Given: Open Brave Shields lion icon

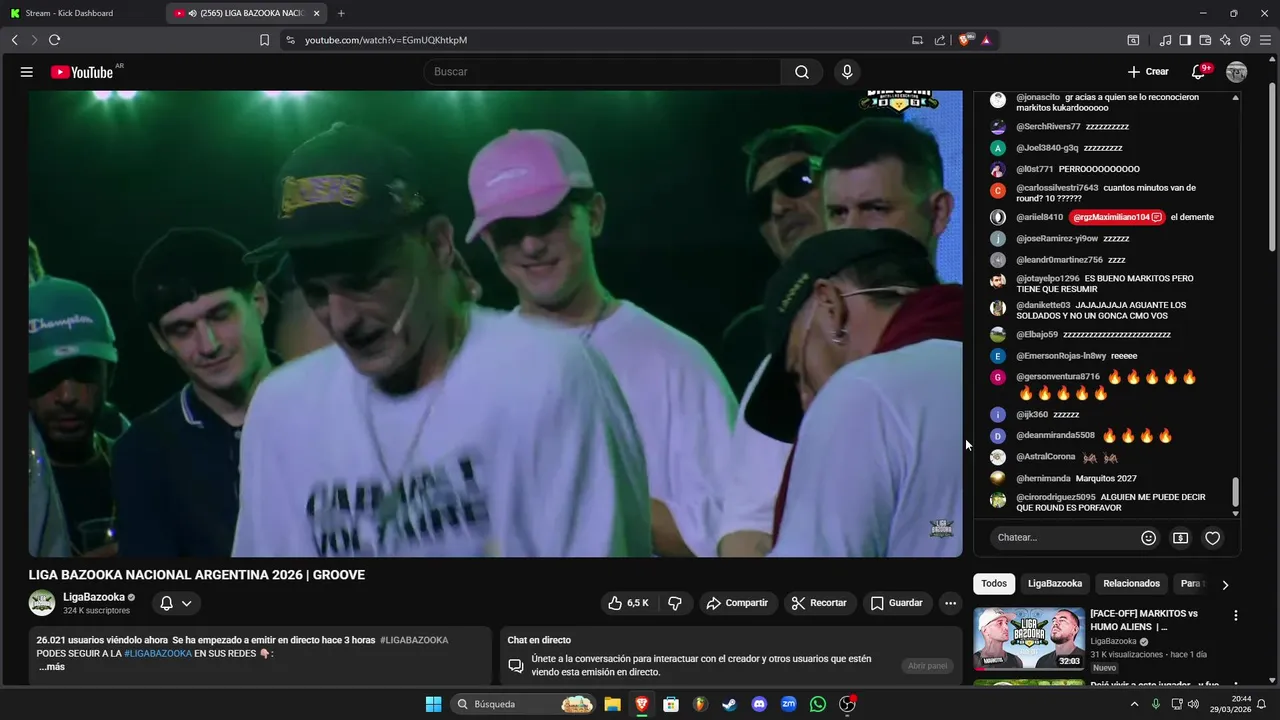Looking at the screenshot, I should (x=966, y=40).
